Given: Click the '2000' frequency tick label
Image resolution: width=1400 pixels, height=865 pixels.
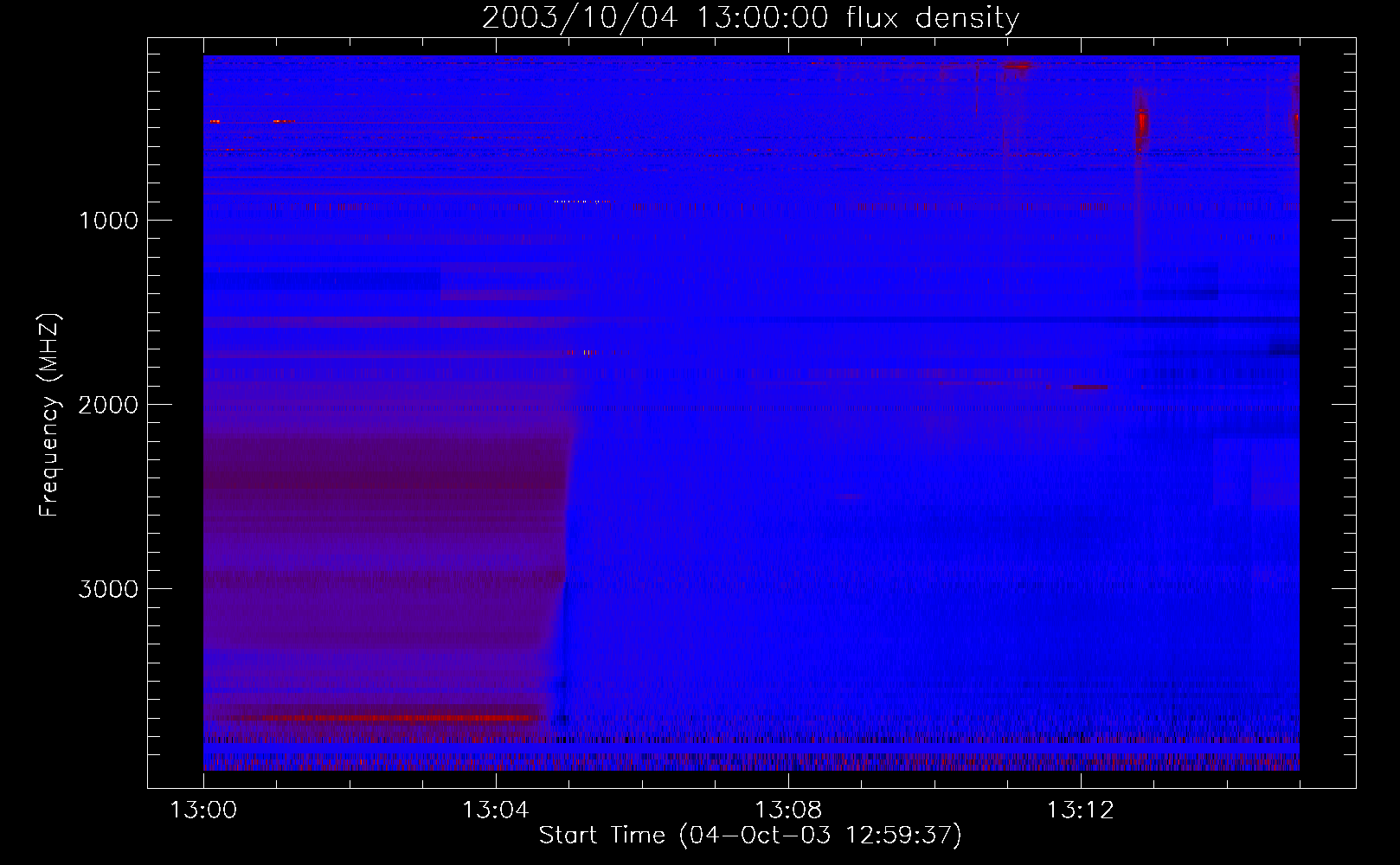Looking at the screenshot, I should [x=108, y=405].
